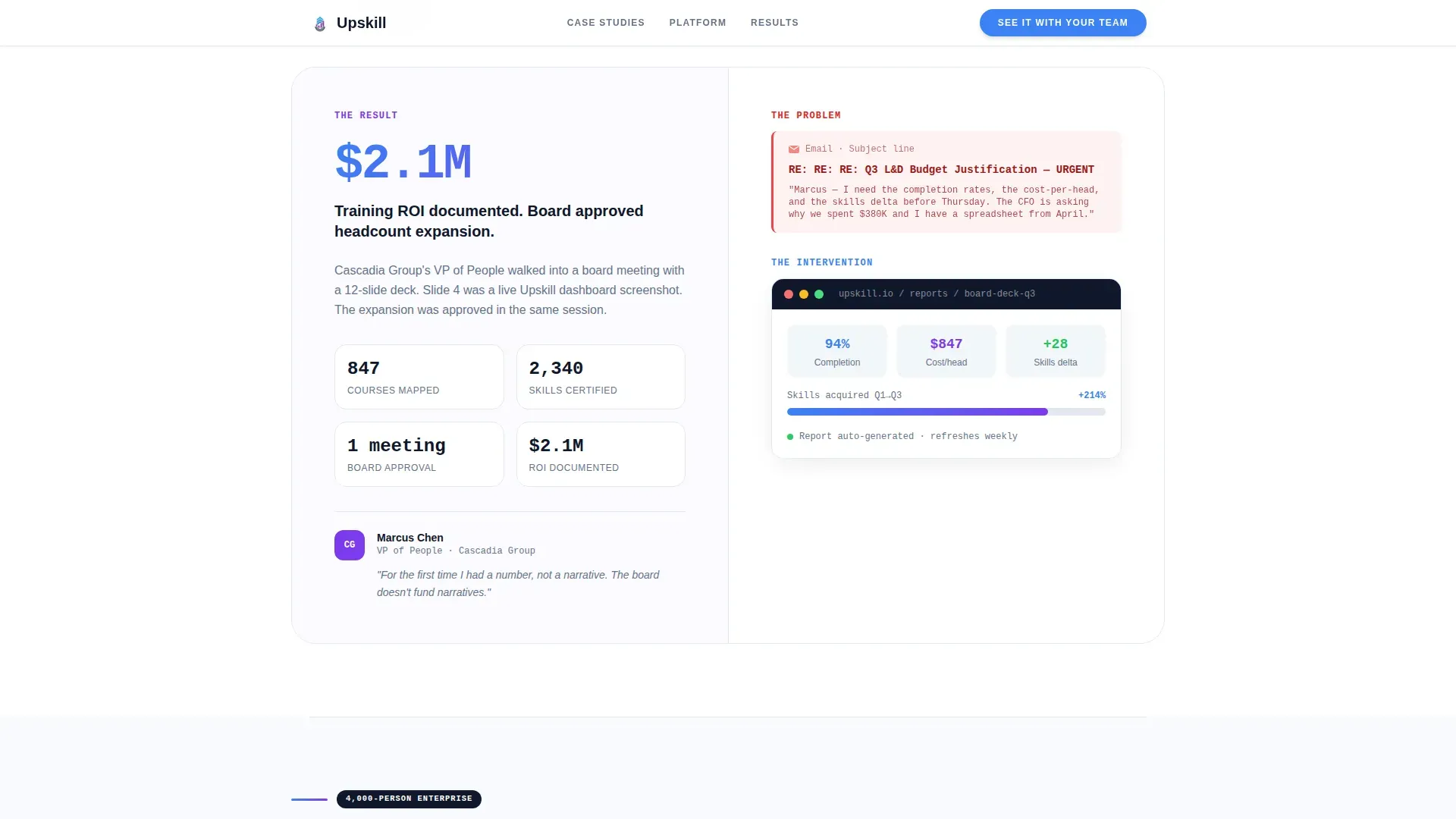Click the email body quote to Marcus

(x=943, y=202)
